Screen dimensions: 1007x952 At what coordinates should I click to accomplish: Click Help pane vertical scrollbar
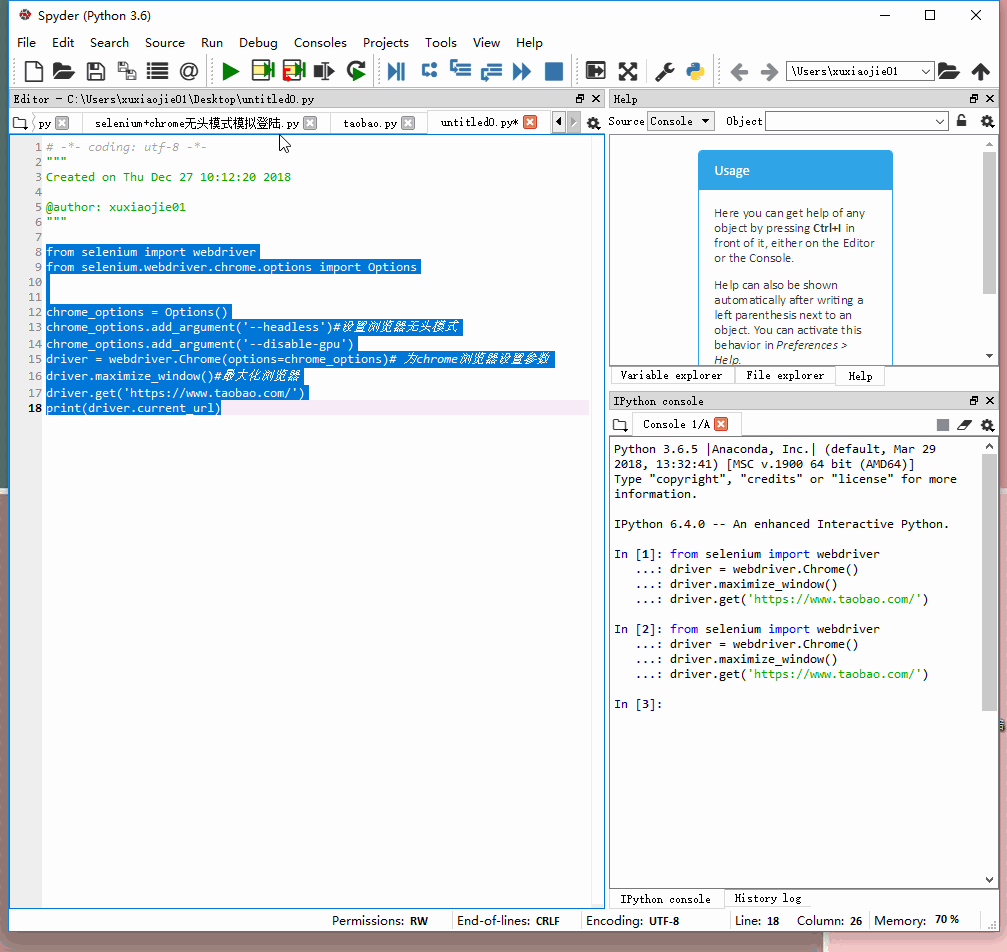point(989,223)
